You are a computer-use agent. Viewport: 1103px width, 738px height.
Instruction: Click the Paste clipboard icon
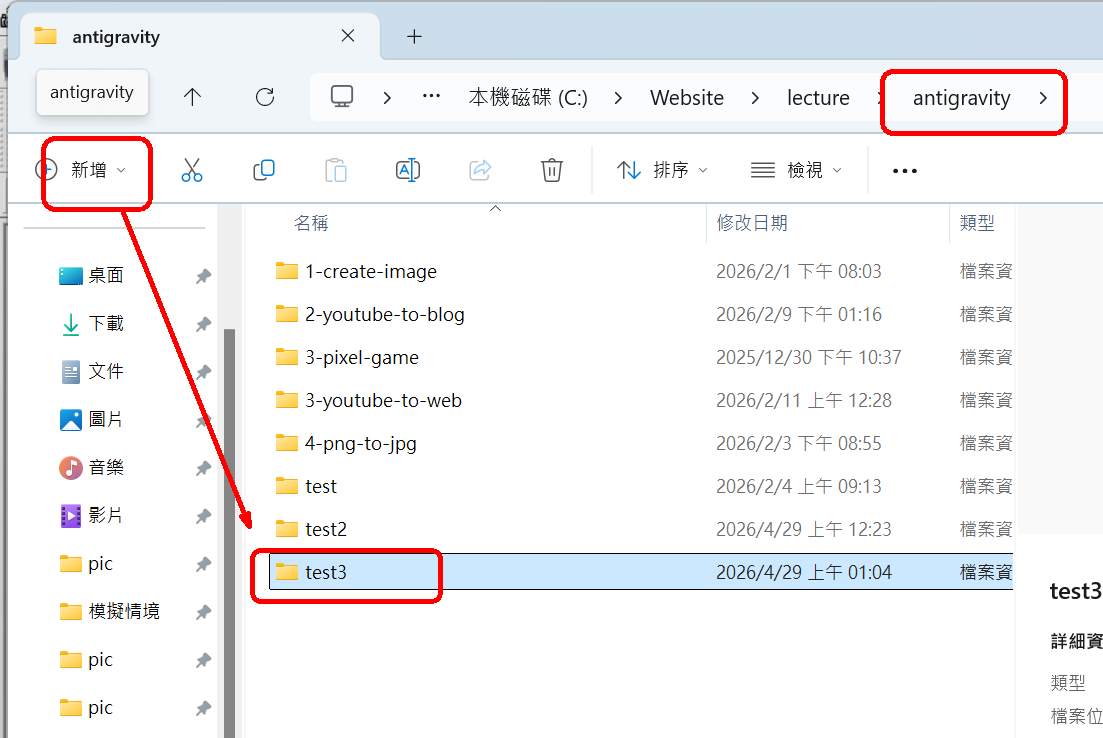[x=336, y=170]
